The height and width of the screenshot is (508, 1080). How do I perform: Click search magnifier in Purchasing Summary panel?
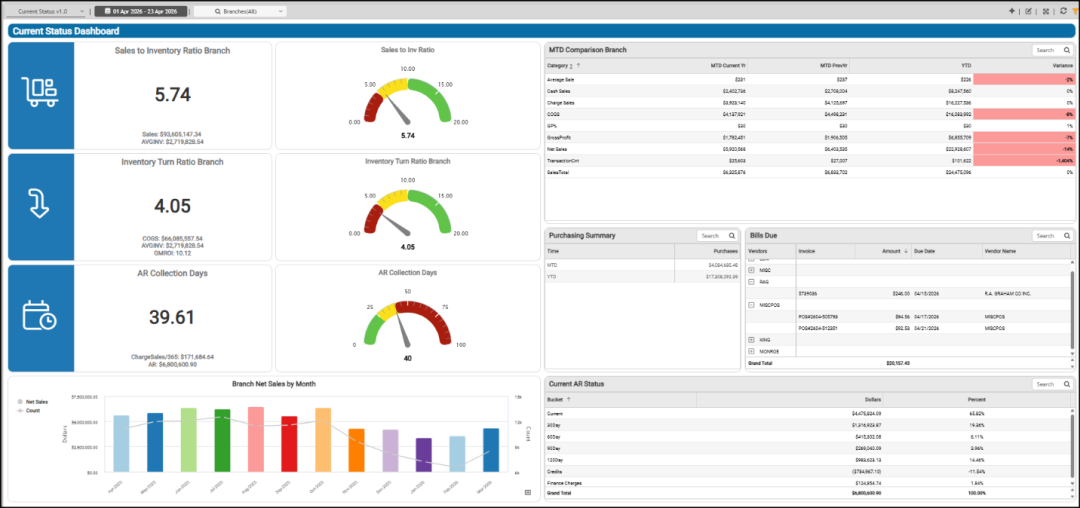point(731,235)
